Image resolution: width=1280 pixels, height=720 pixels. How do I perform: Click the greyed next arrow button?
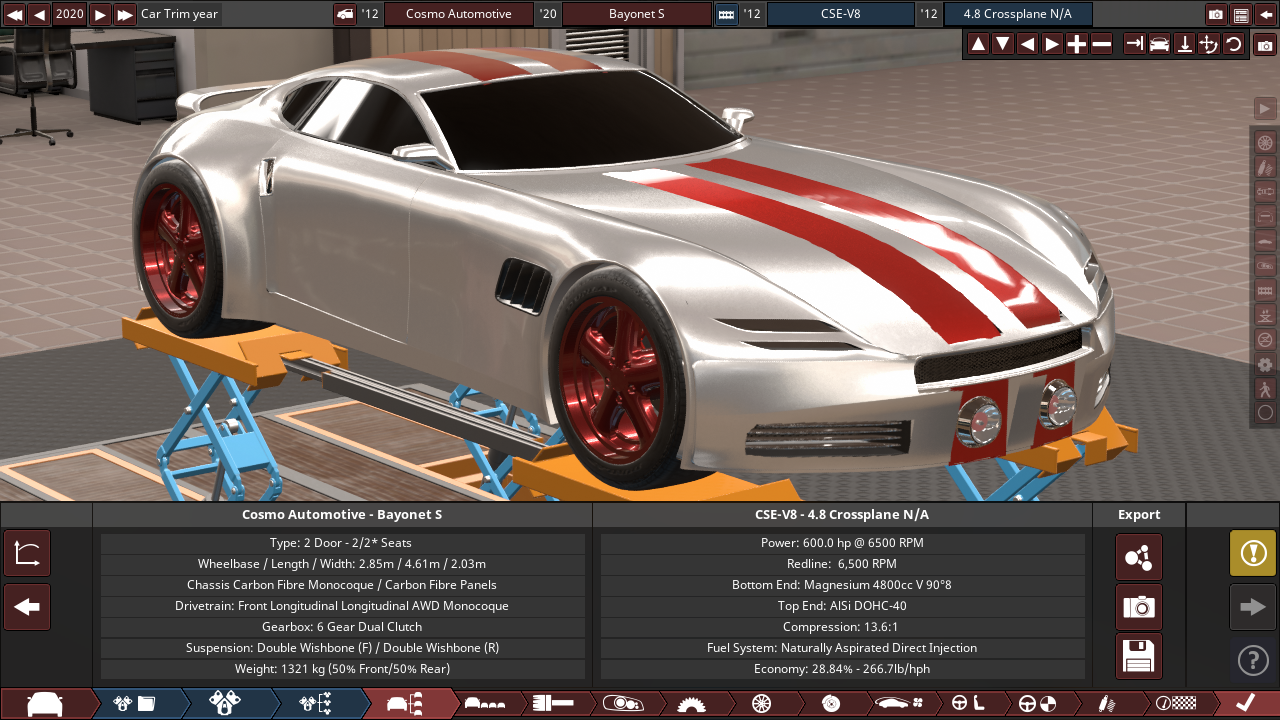tap(1253, 607)
